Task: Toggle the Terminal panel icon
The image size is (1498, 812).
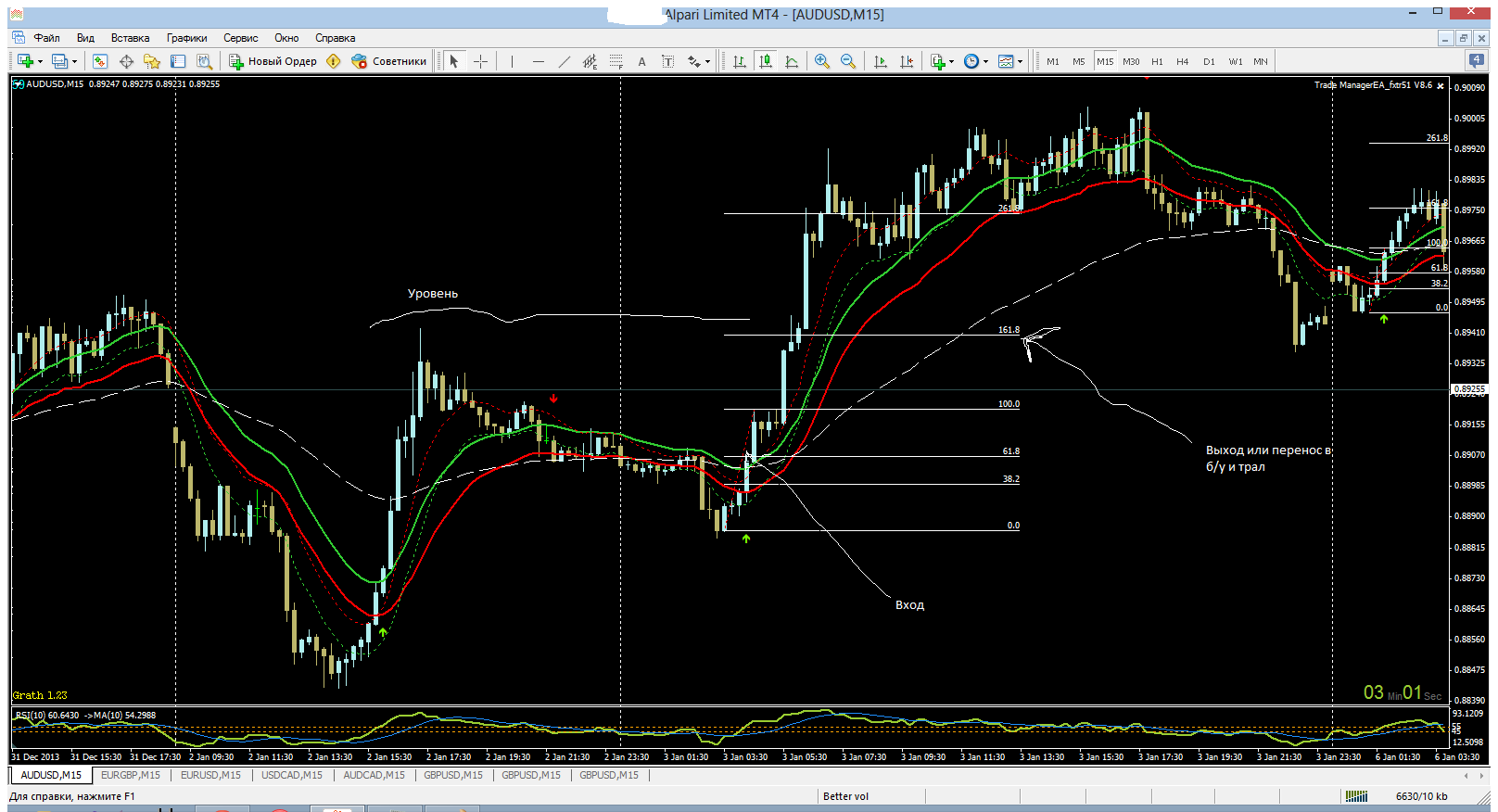Action: [x=178, y=61]
